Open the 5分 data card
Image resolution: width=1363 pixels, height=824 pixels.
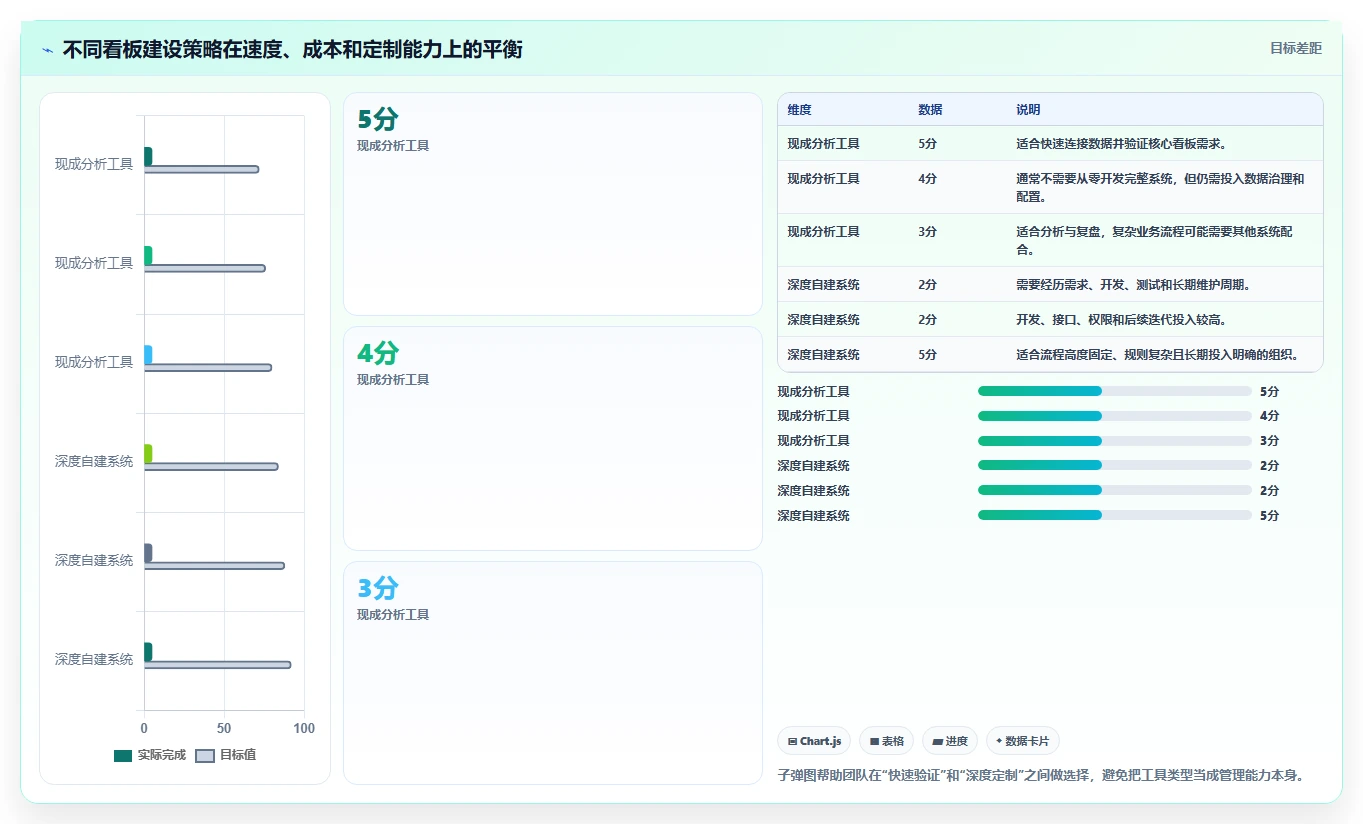coord(553,204)
